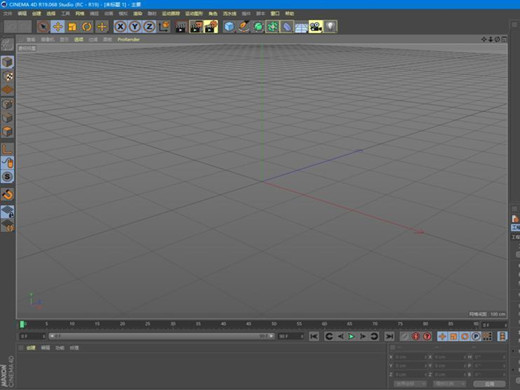
Task: Toggle Scale keyframe recording
Action: 453,336
